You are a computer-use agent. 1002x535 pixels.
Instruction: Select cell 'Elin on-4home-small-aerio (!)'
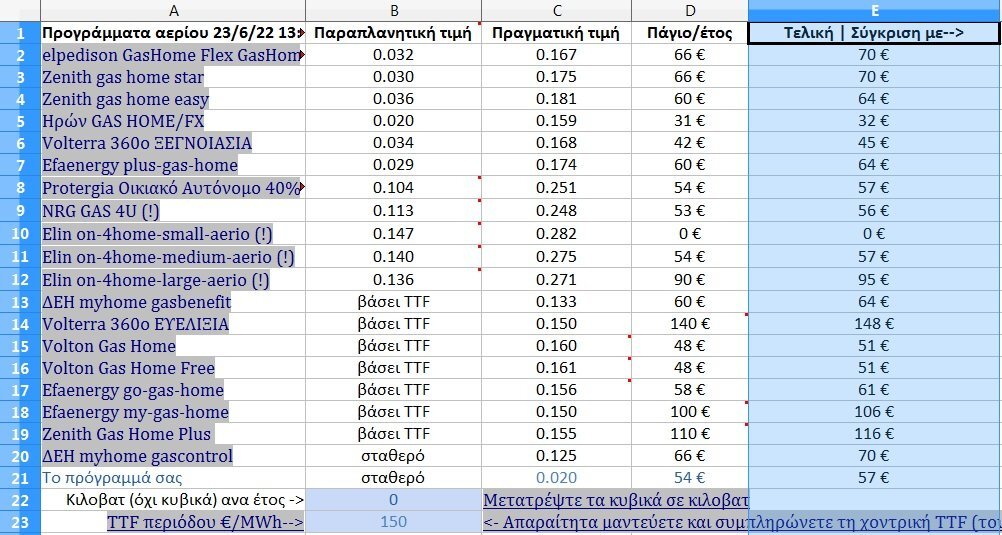173,234
